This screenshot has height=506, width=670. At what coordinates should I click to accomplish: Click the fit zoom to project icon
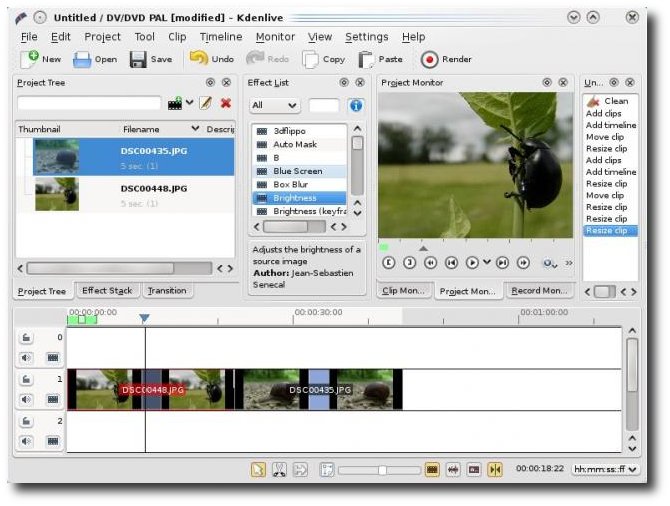coord(327,470)
